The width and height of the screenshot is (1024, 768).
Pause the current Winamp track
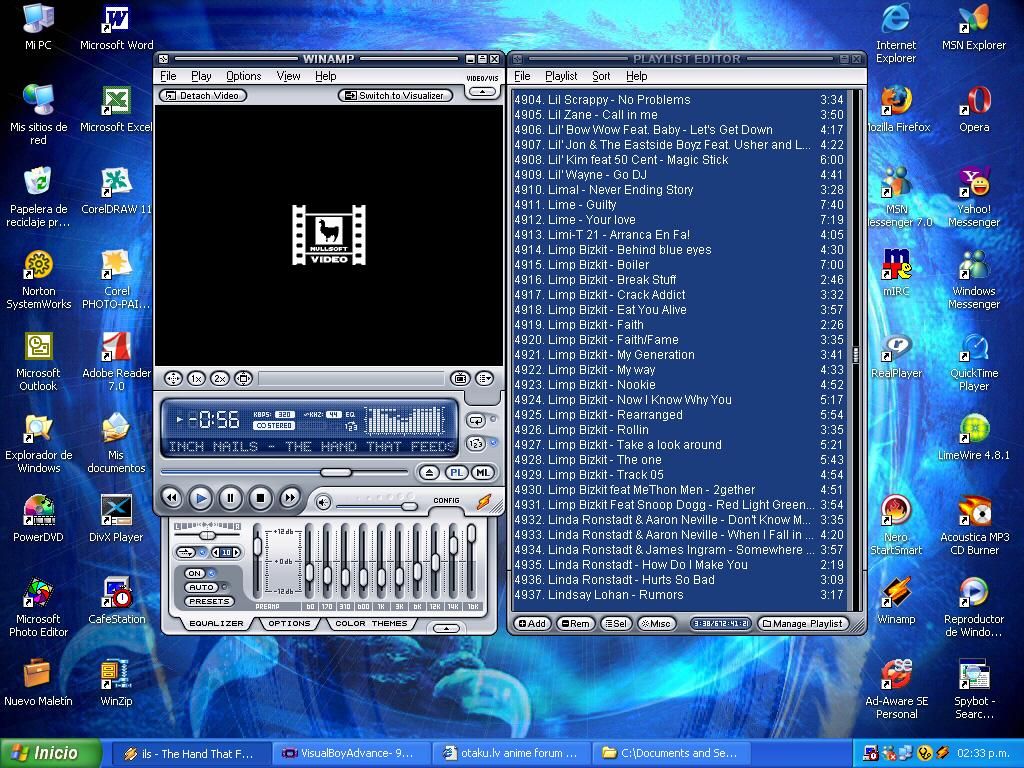(230, 498)
